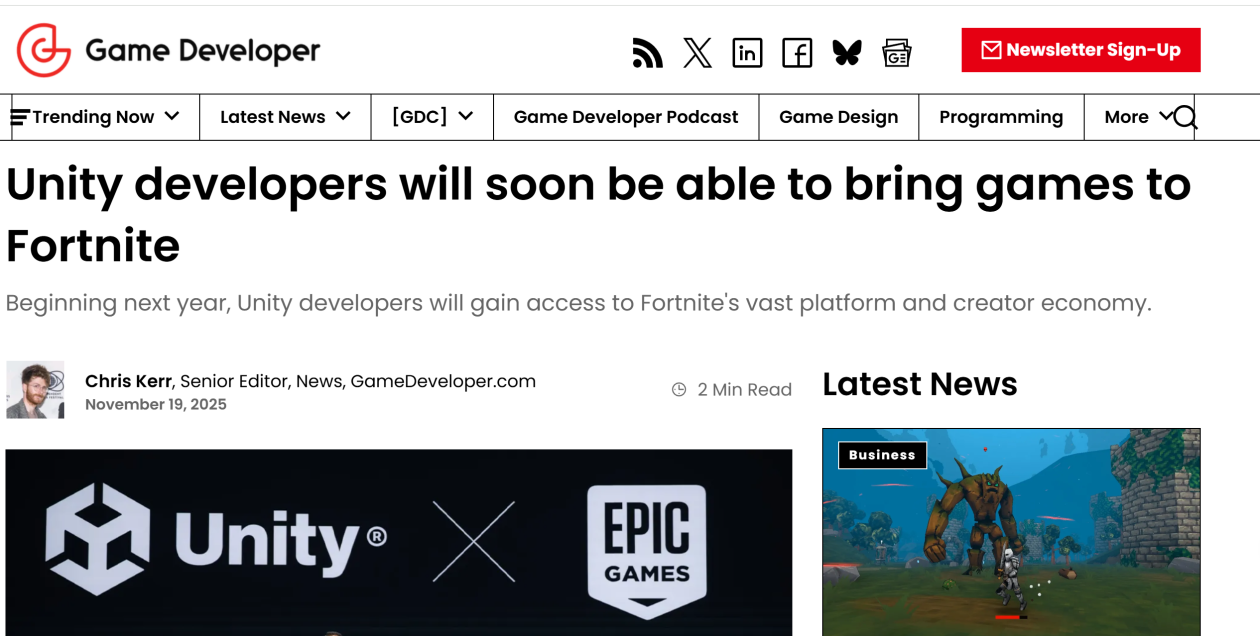Screen dimensions: 1260x636
Task: Go to the Game Developer Podcast section
Action: 626,117
